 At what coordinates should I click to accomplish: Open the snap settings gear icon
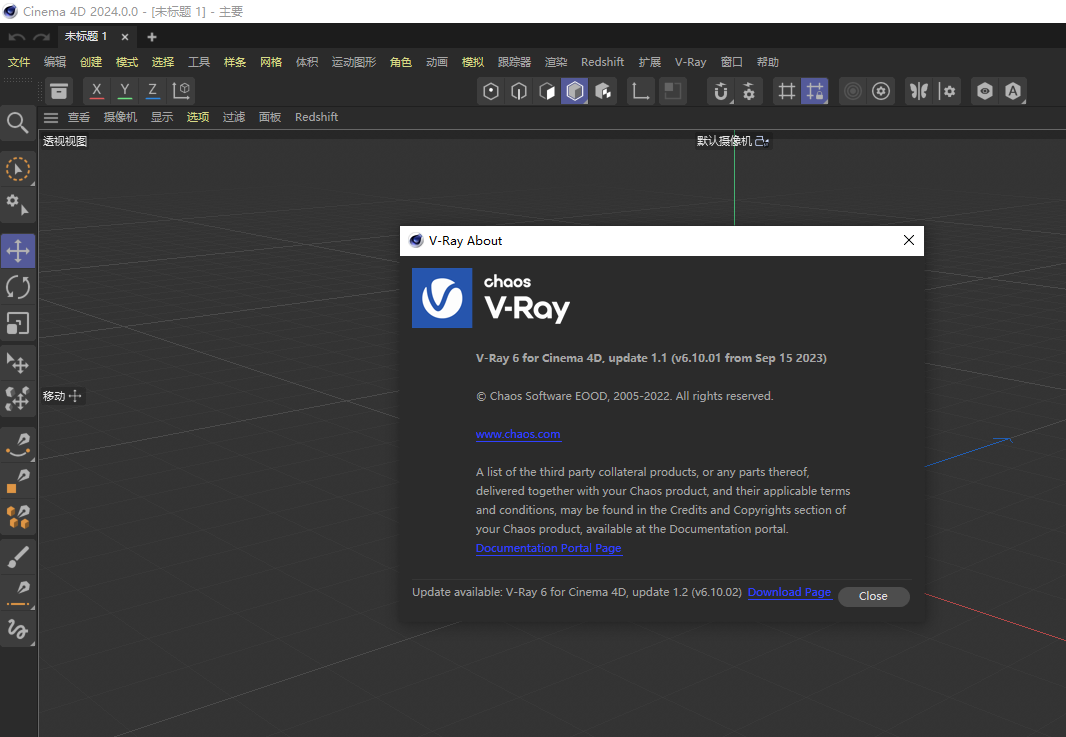[749, 91]
